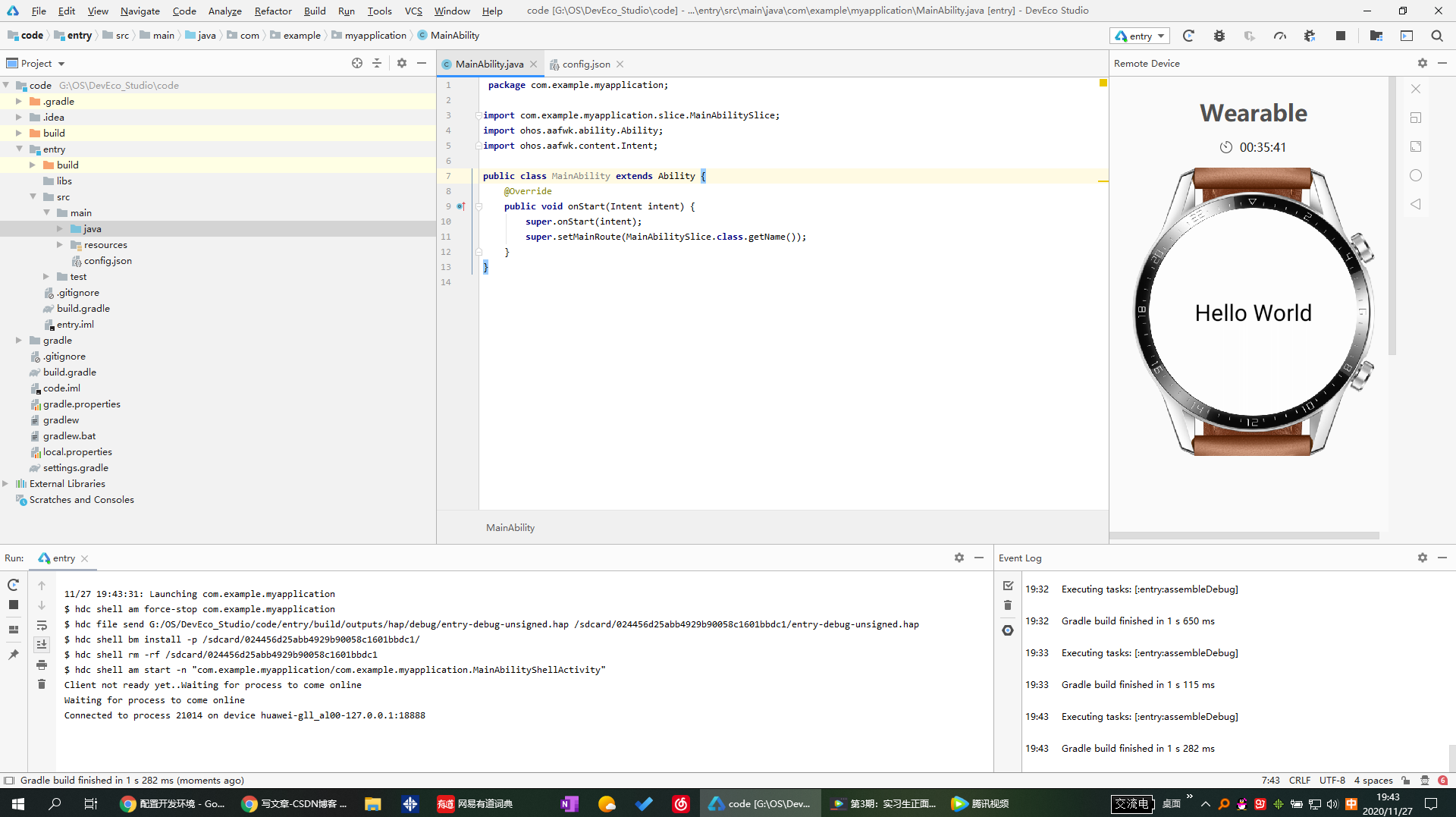This screenshot has height=817, width=1456.
Task: Switch to the config.json editor tab
Action: point(585,64)
